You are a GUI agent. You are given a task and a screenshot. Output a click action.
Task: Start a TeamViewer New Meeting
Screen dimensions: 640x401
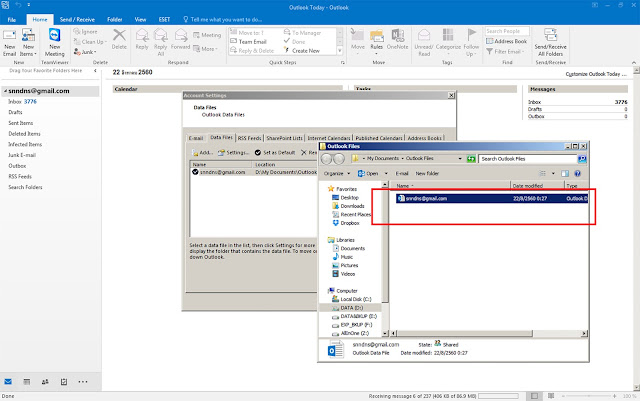click(x=55, y=42)
